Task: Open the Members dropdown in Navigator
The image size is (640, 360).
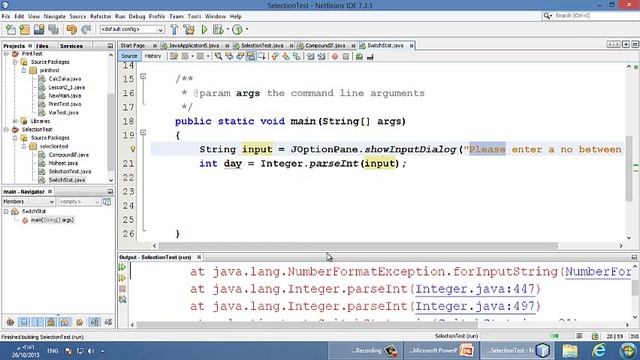Action: point(28,202)
